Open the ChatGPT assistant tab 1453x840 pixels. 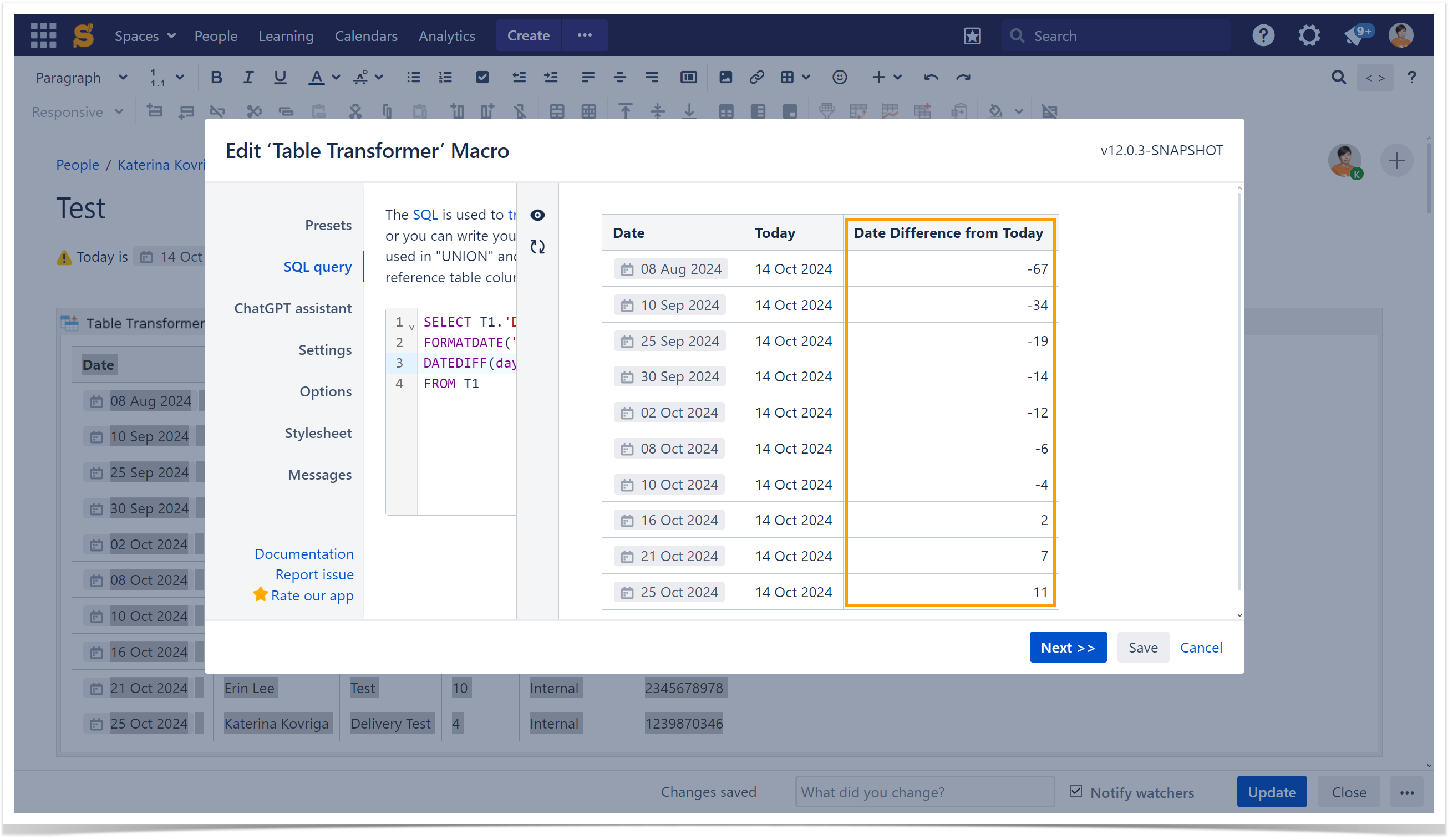(x=292, y=308)
